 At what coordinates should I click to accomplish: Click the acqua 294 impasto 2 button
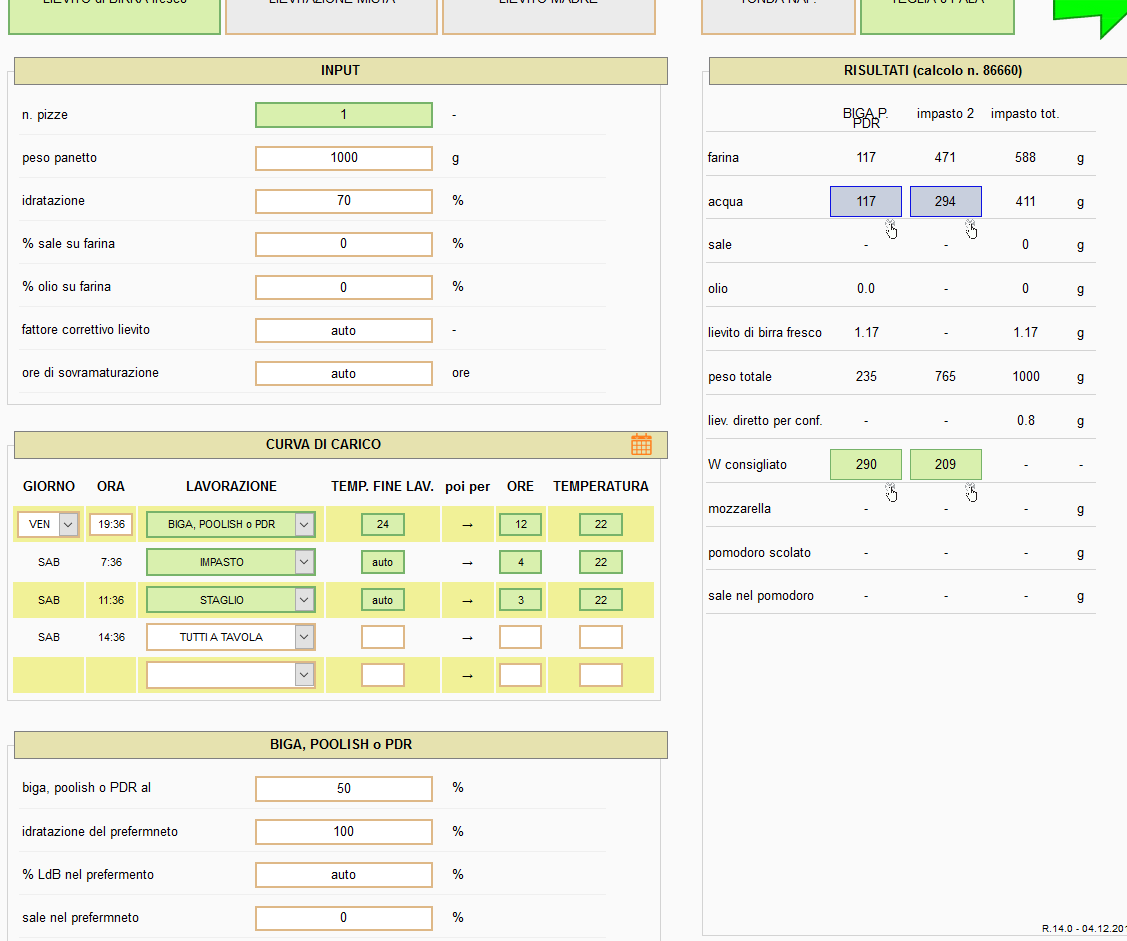pyautogui.click(x=946, y=201)
